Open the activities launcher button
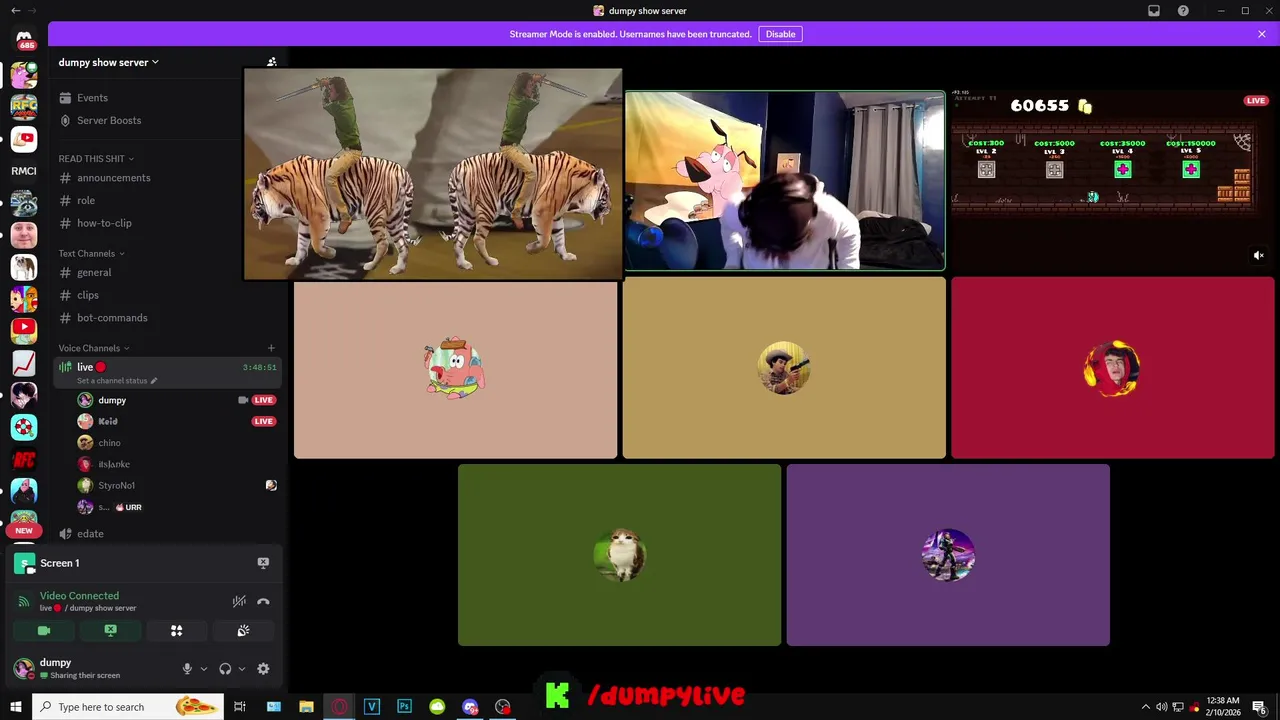Image resolution: width=1280 pixels, height=720 pixels. pos(177,631)
